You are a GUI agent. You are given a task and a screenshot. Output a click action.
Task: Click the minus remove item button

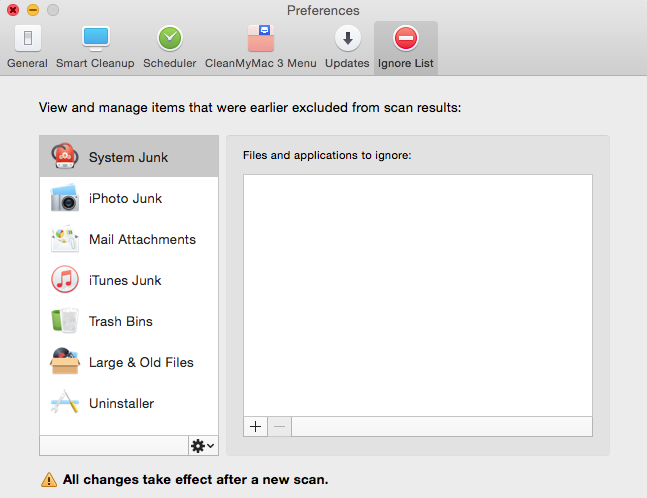tap(280, 426)
